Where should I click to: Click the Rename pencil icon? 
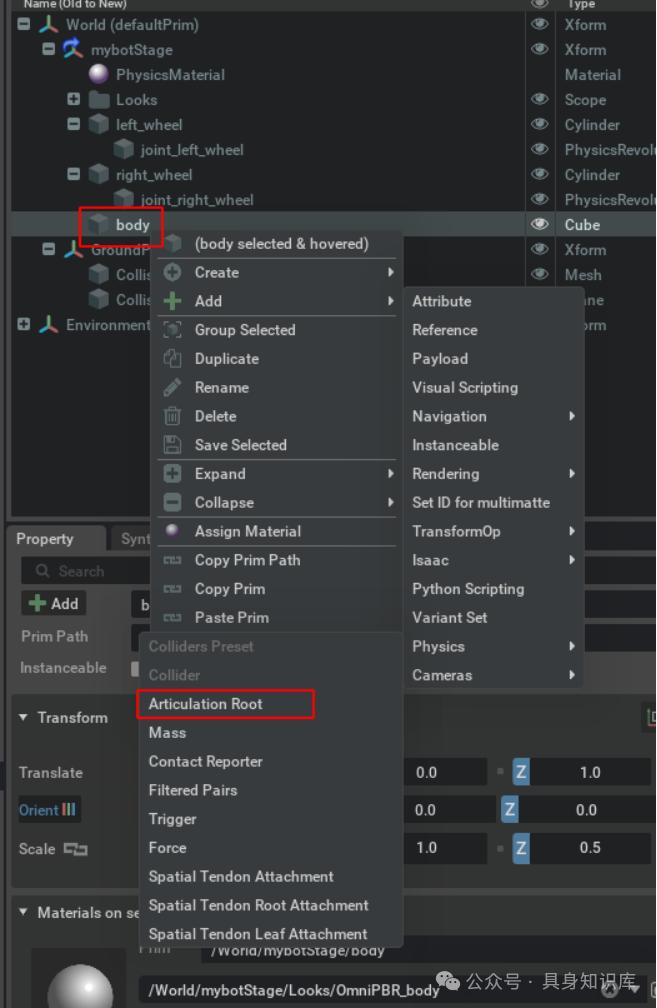point(173,387)
